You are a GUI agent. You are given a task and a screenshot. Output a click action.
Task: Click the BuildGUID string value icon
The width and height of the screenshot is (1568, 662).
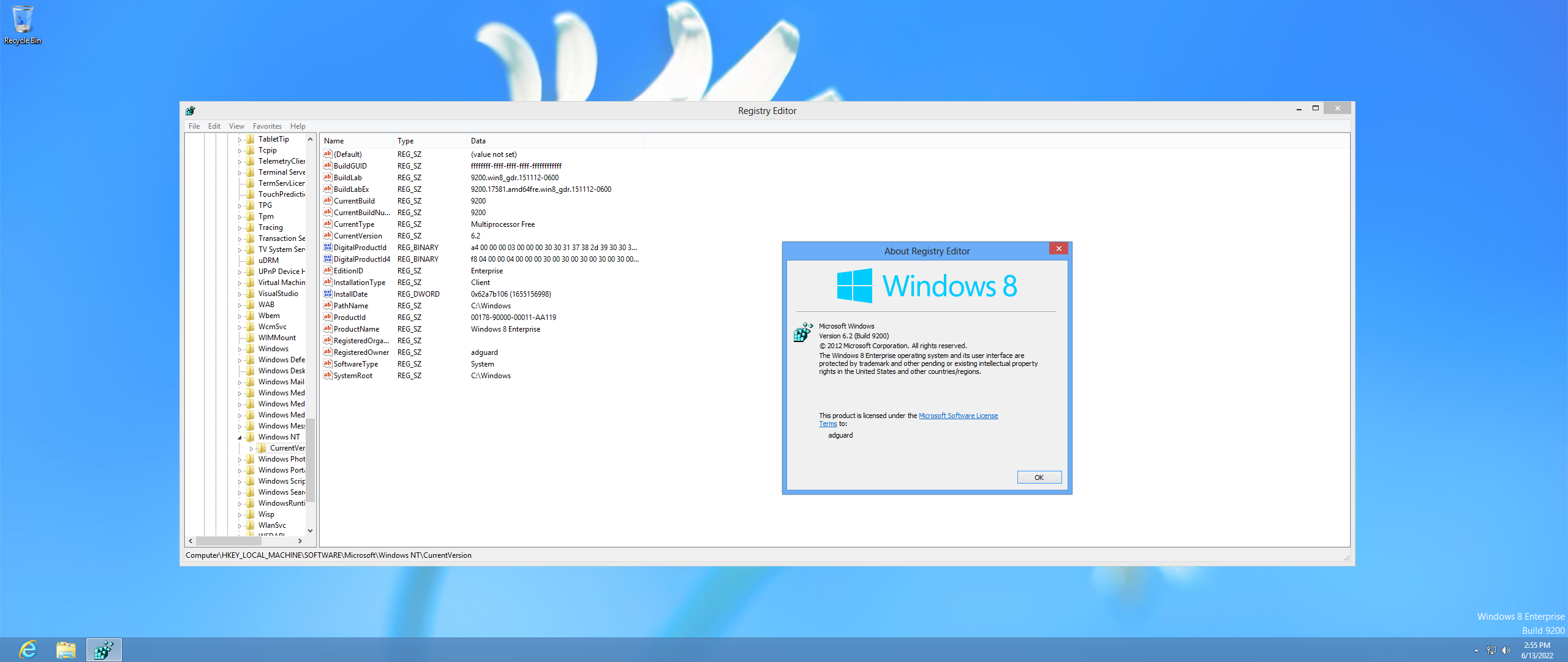click(328, 165)
